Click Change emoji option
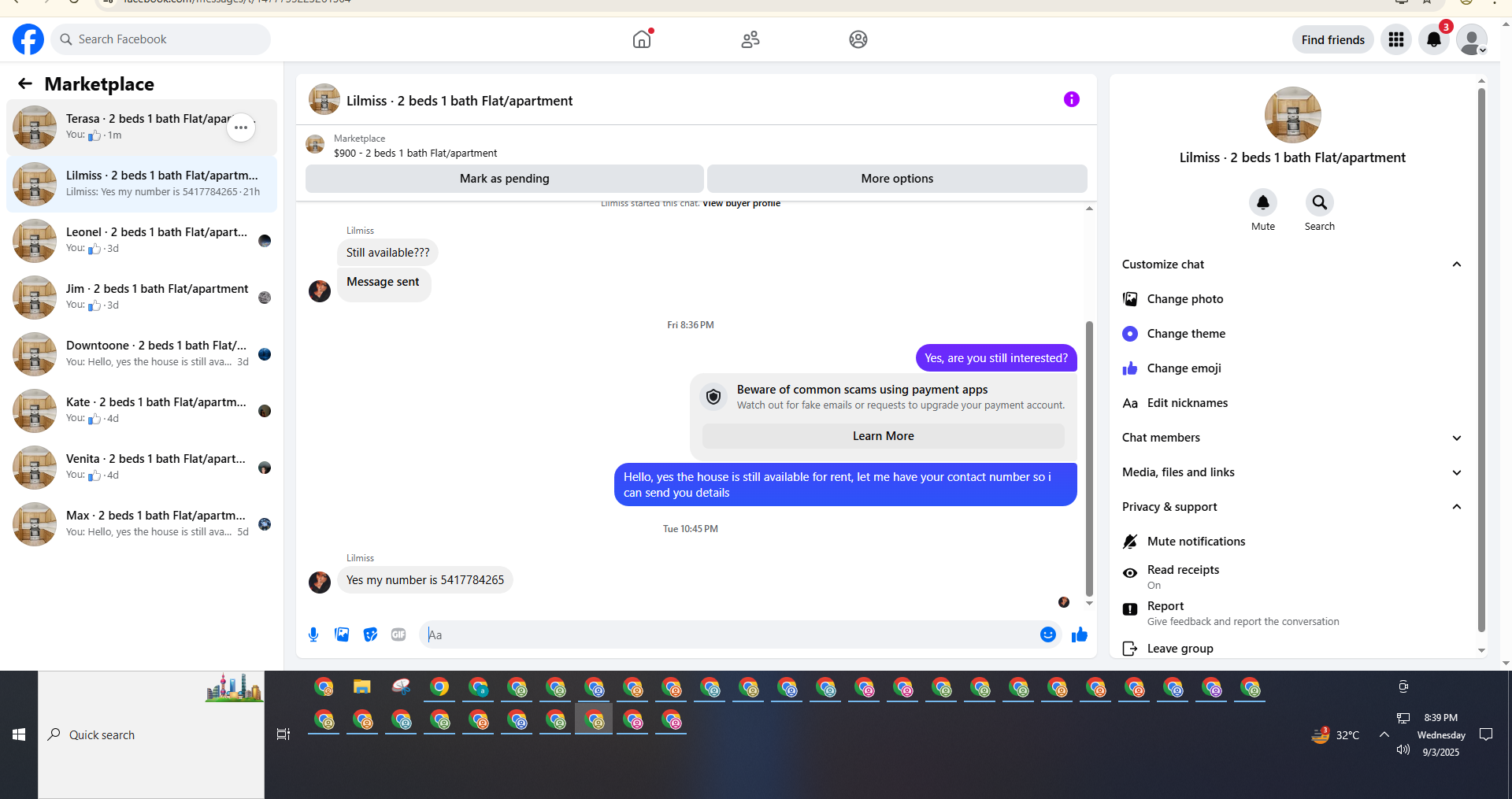Screen dimensions: 1512x799 [1291, 368]
